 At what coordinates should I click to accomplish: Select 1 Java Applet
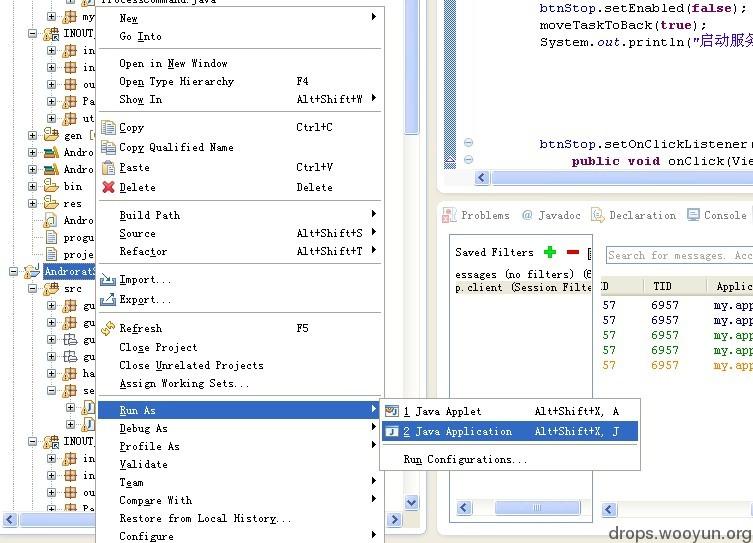click(x=510, y=411)
